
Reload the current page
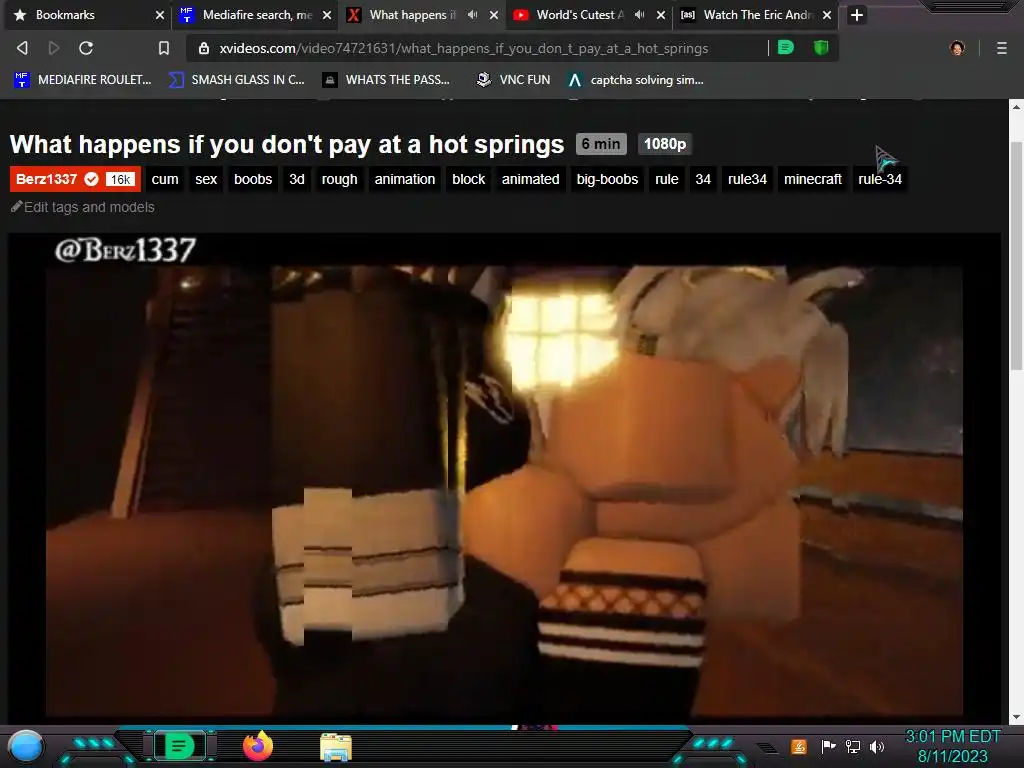[86, 48]
